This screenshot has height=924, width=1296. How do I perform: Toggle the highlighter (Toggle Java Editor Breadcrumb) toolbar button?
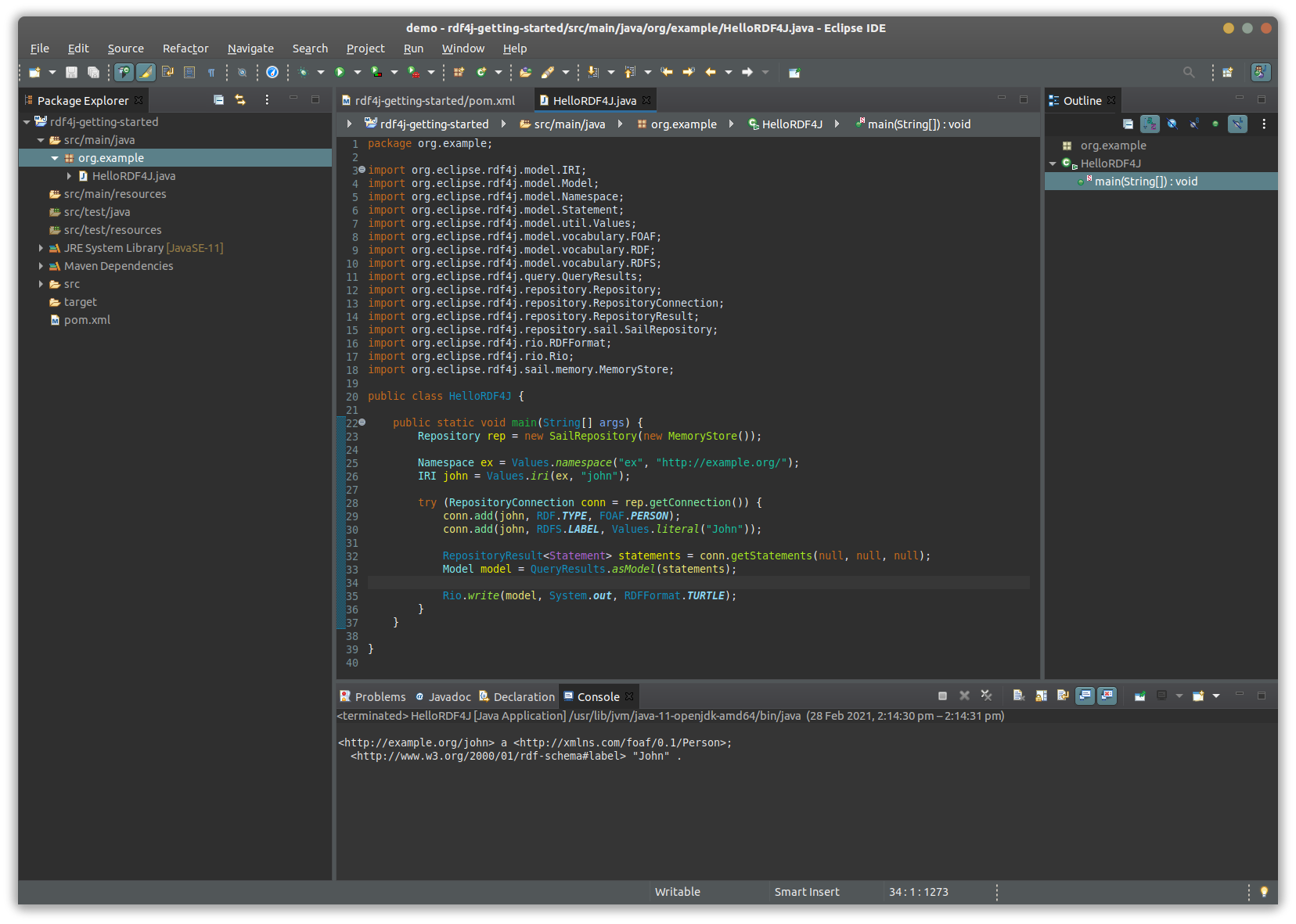click(x=146, y=72)
